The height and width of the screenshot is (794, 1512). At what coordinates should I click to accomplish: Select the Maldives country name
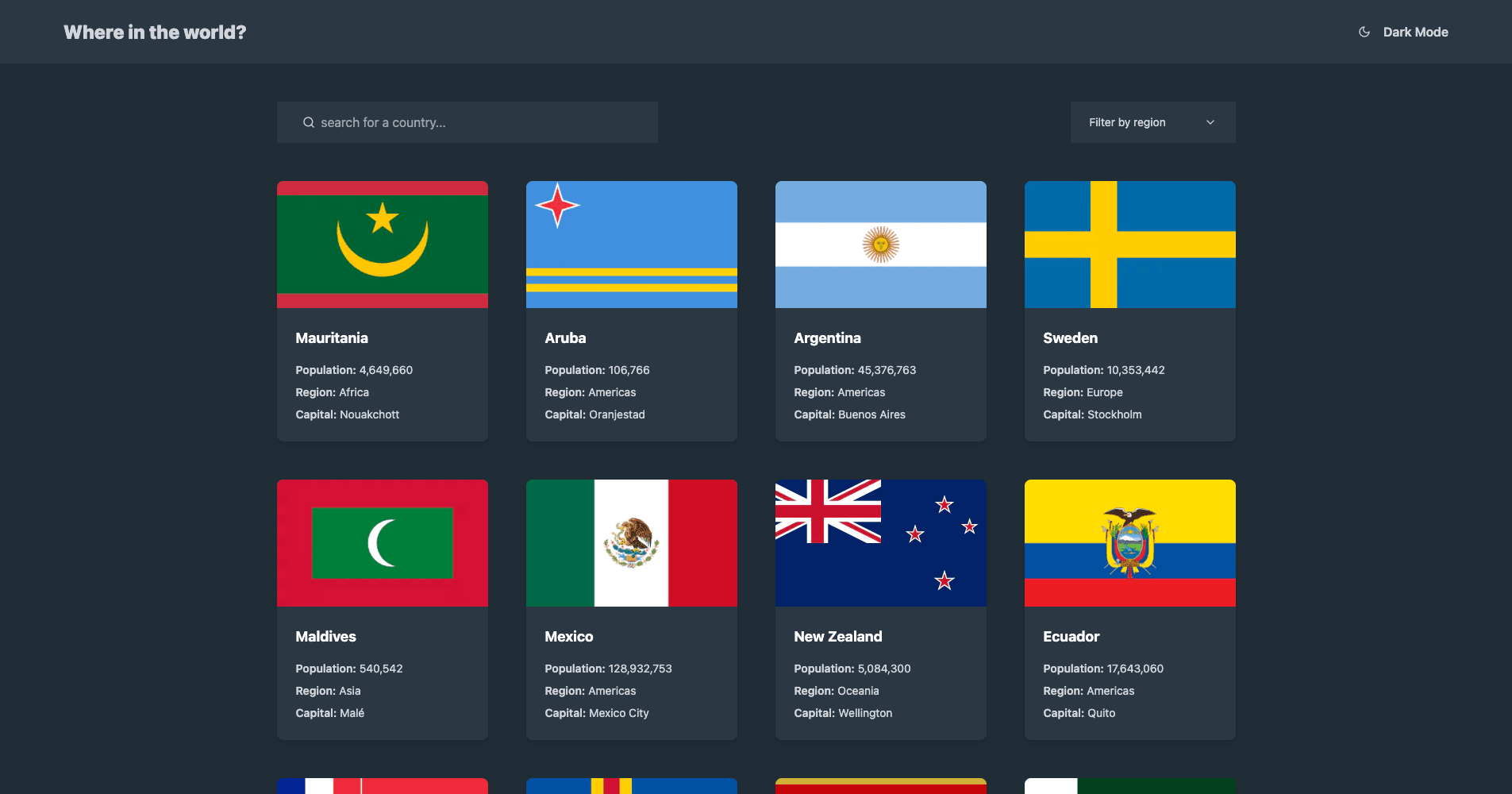click(x=325, y=637)
